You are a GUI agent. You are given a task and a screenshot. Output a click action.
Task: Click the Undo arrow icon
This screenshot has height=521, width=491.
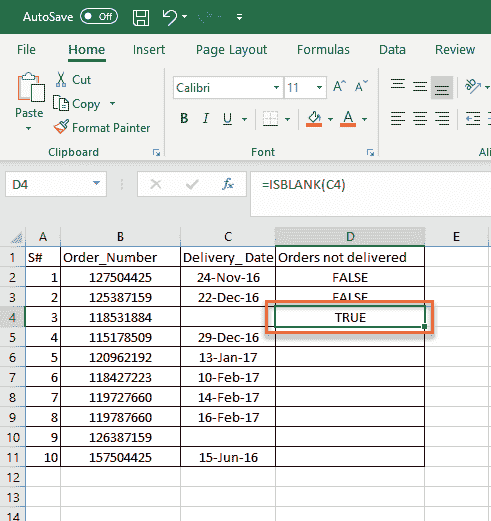tap(170, 17)
